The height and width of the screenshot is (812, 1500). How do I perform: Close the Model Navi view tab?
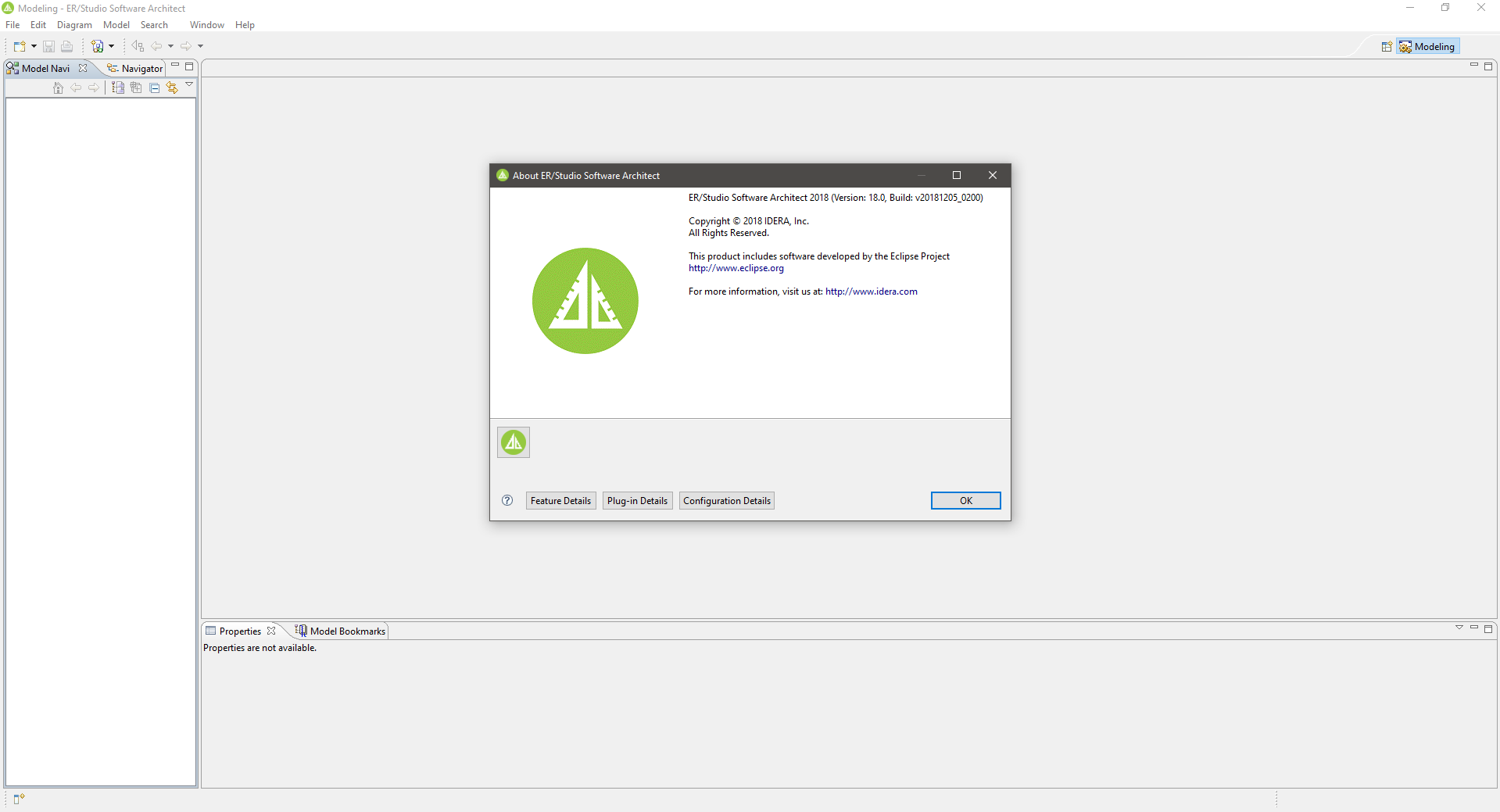83,68
